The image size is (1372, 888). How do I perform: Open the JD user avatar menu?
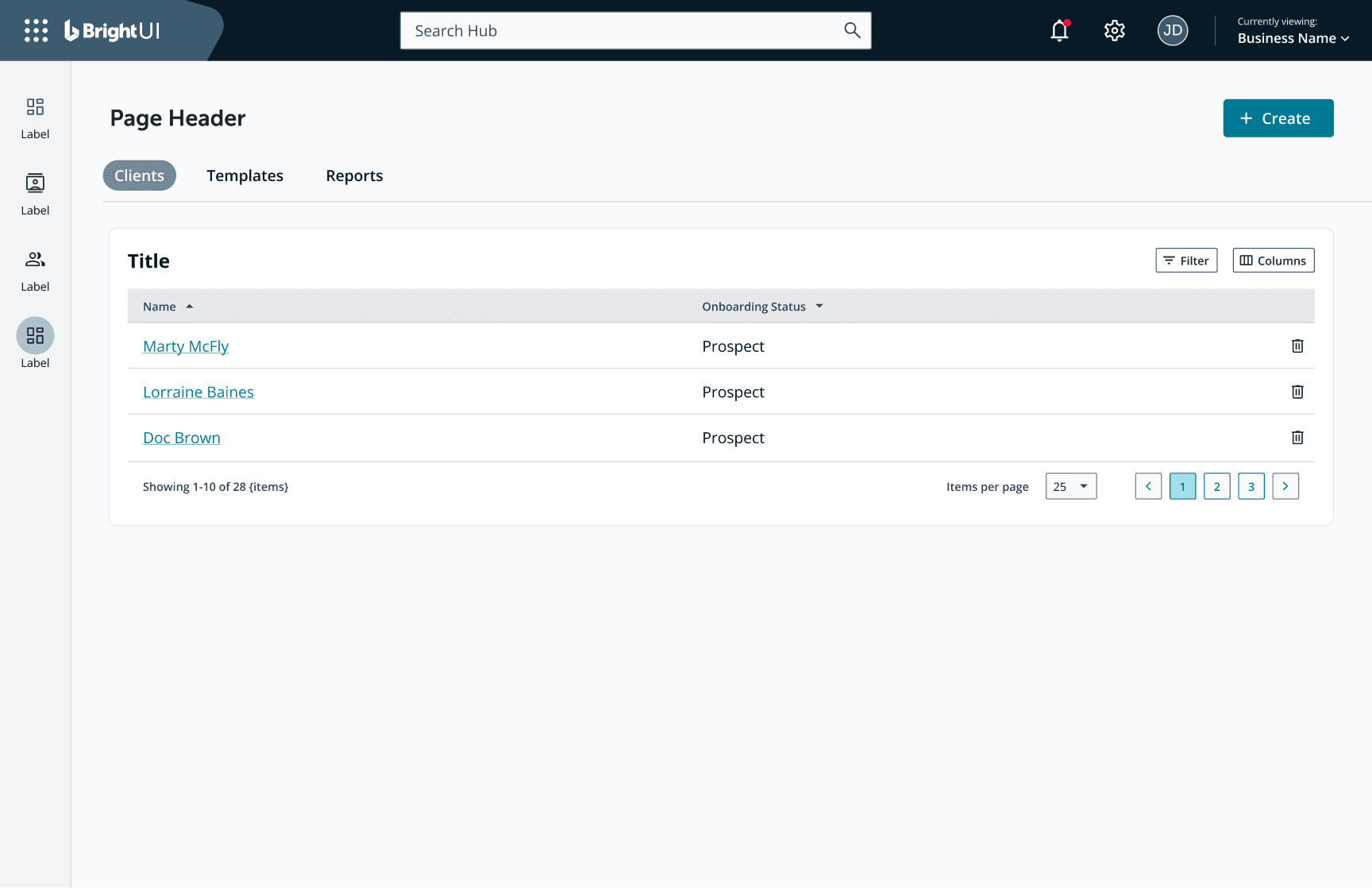click(1173, 30)
